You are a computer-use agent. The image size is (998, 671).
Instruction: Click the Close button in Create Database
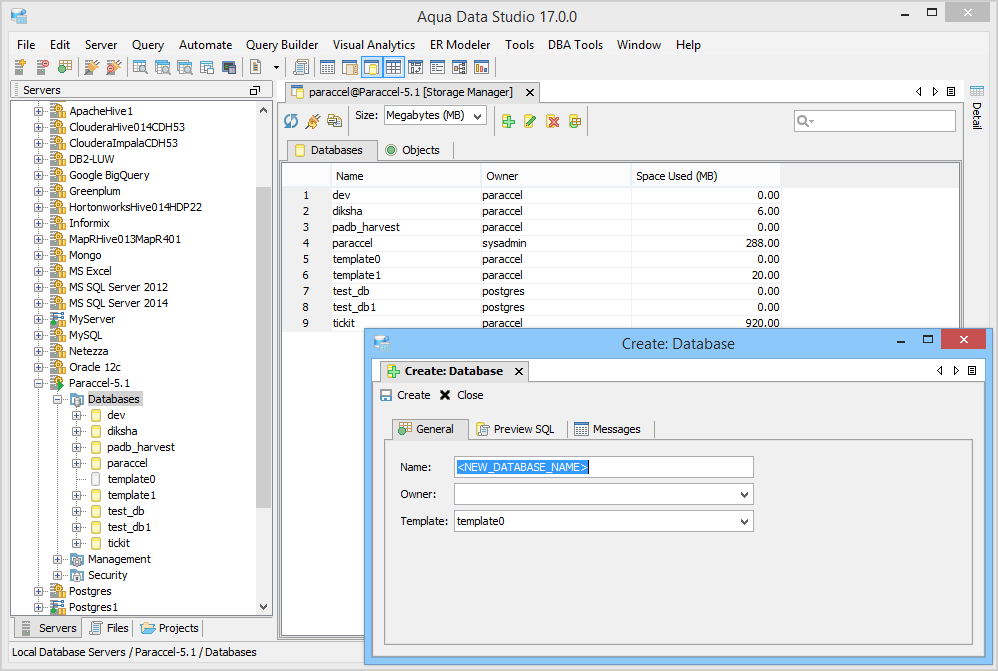[x=461, y=395]
